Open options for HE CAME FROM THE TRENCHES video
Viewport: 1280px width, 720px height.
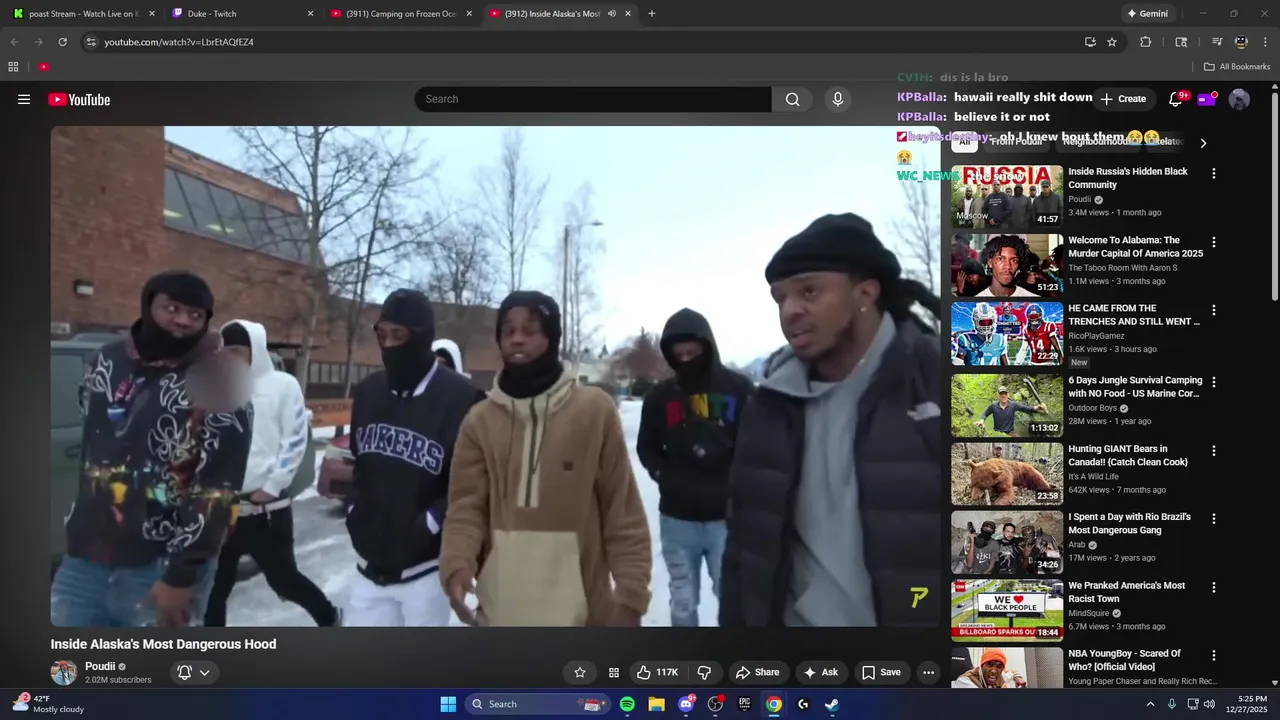click(x=1214, y=310)
